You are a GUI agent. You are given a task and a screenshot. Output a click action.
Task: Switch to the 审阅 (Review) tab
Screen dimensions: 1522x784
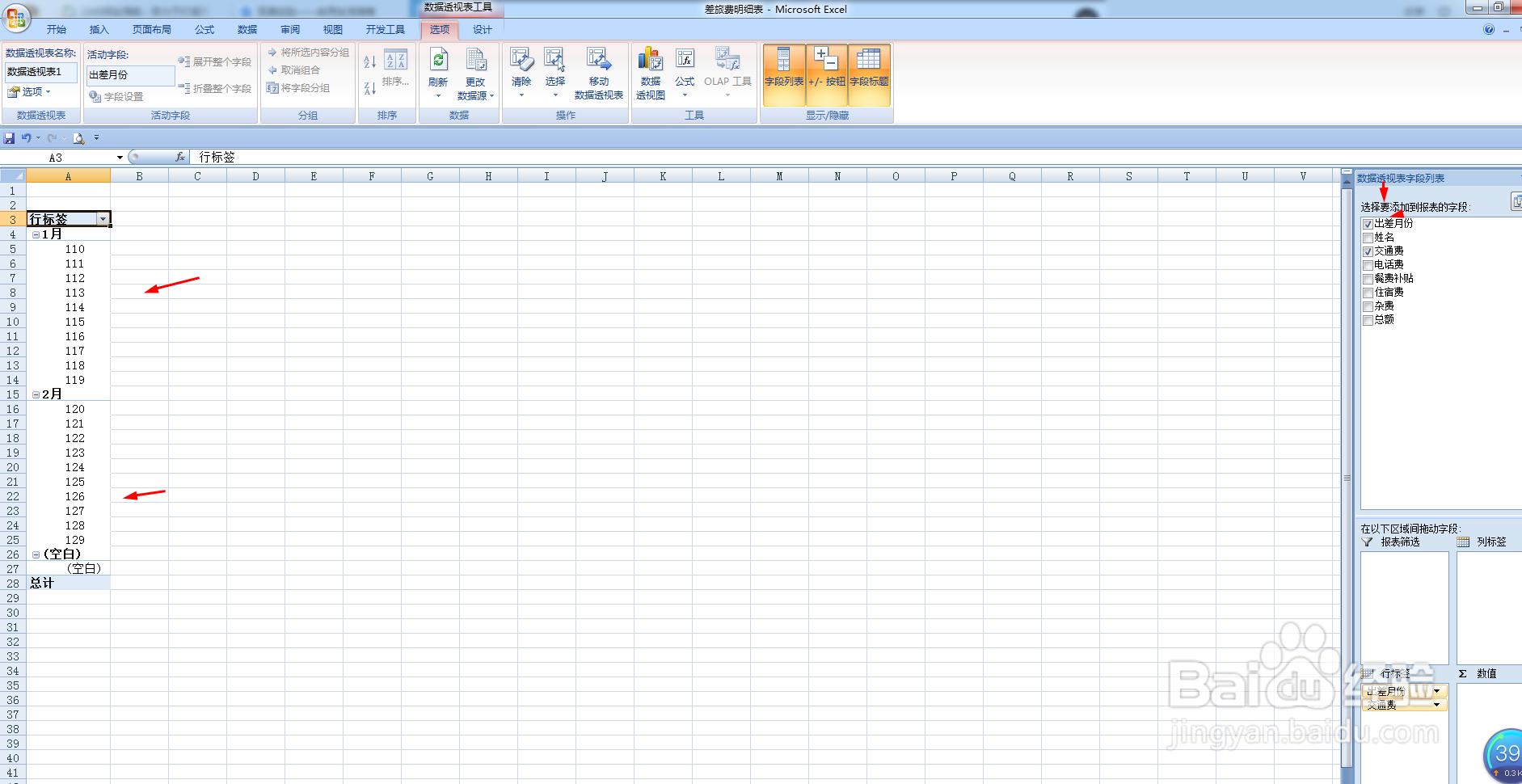tap(290, 30)
